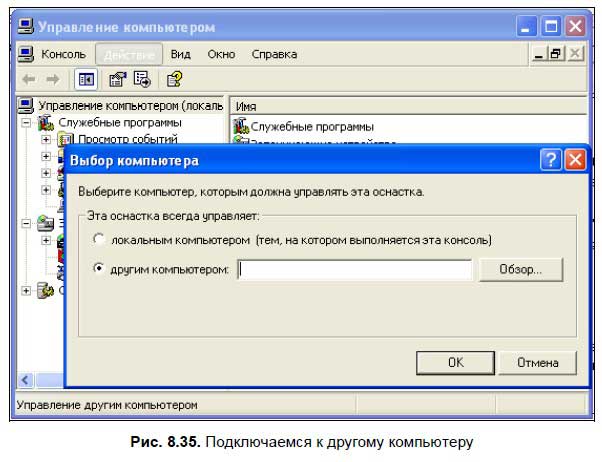Open the Справка menu
Viewport: 602px width, 462px height.
click(x=274, y=54)
